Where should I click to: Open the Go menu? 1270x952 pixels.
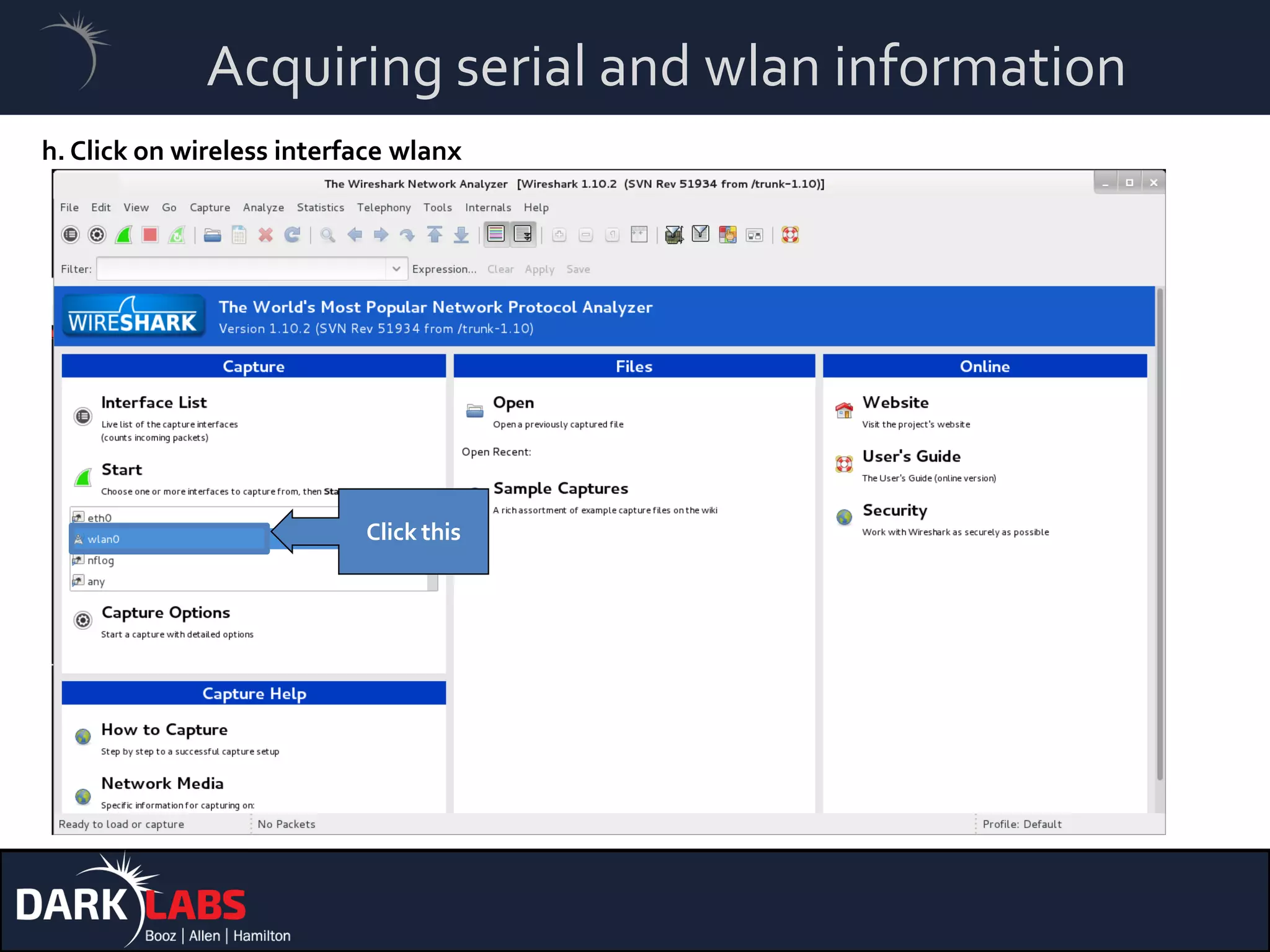pos(169,208)
